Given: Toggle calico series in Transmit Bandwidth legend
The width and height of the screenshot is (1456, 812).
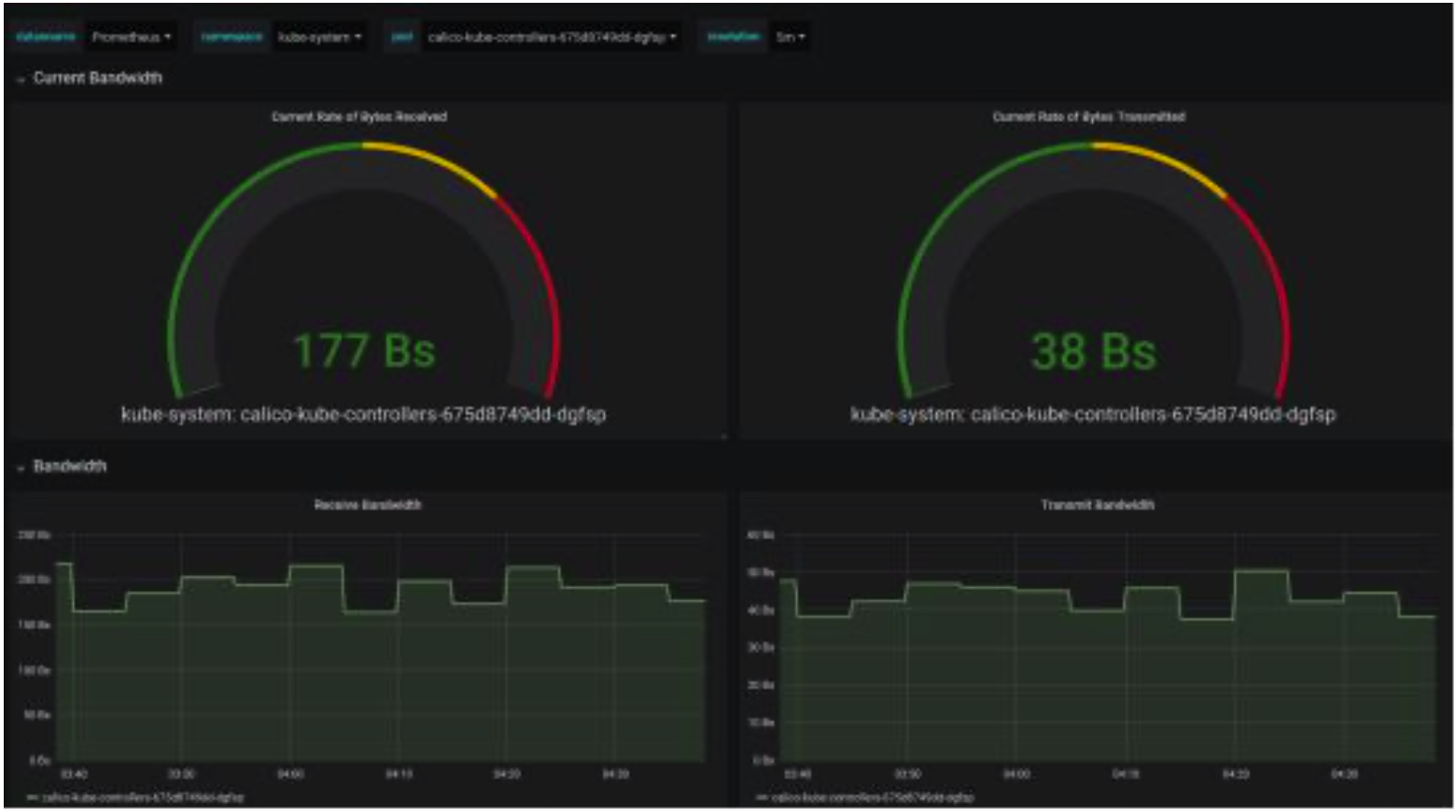Looking at the screenshot, I should pyautogui.click(x=872, y=797).
